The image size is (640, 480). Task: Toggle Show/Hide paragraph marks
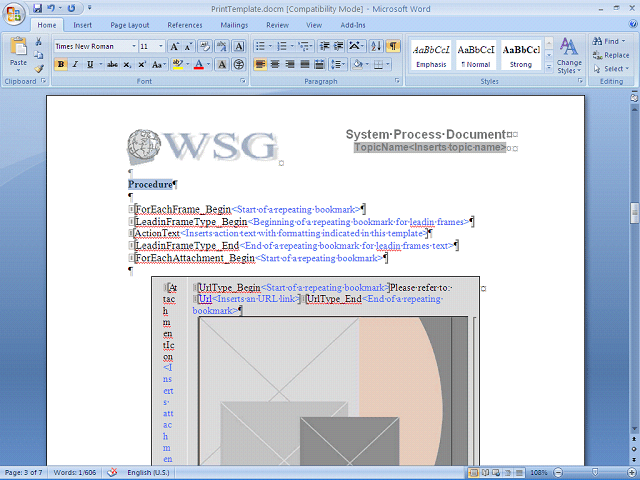coord(393,46)
